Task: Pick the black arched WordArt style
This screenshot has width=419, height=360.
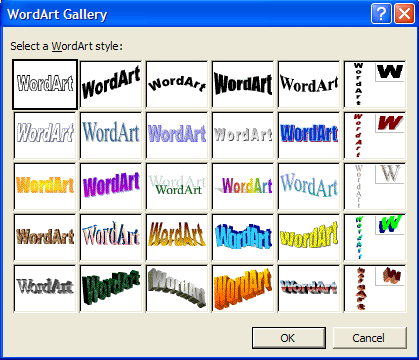Action: (x=177, y=84)
